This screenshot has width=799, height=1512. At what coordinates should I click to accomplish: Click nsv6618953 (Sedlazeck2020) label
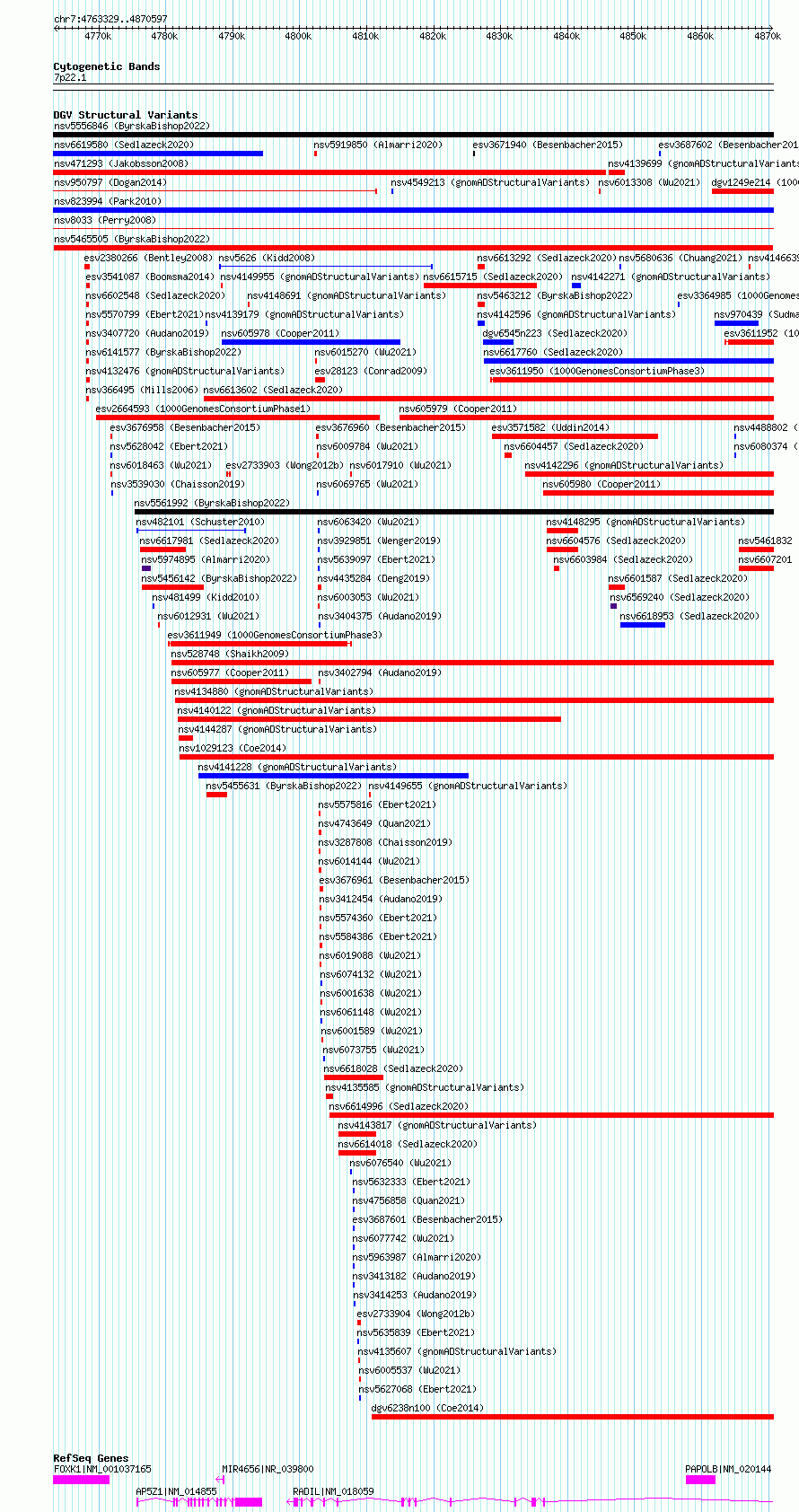[689, 616]
